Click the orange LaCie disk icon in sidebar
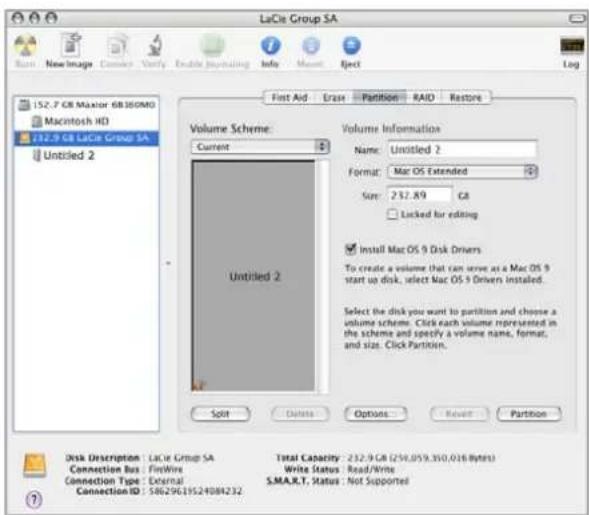 [24, 138]
